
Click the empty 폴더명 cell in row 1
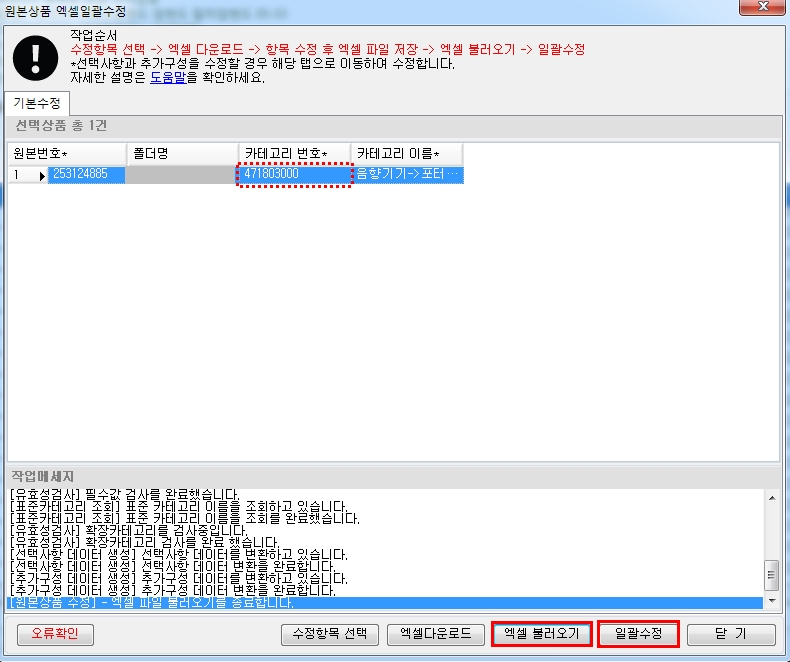coord(181,174)
